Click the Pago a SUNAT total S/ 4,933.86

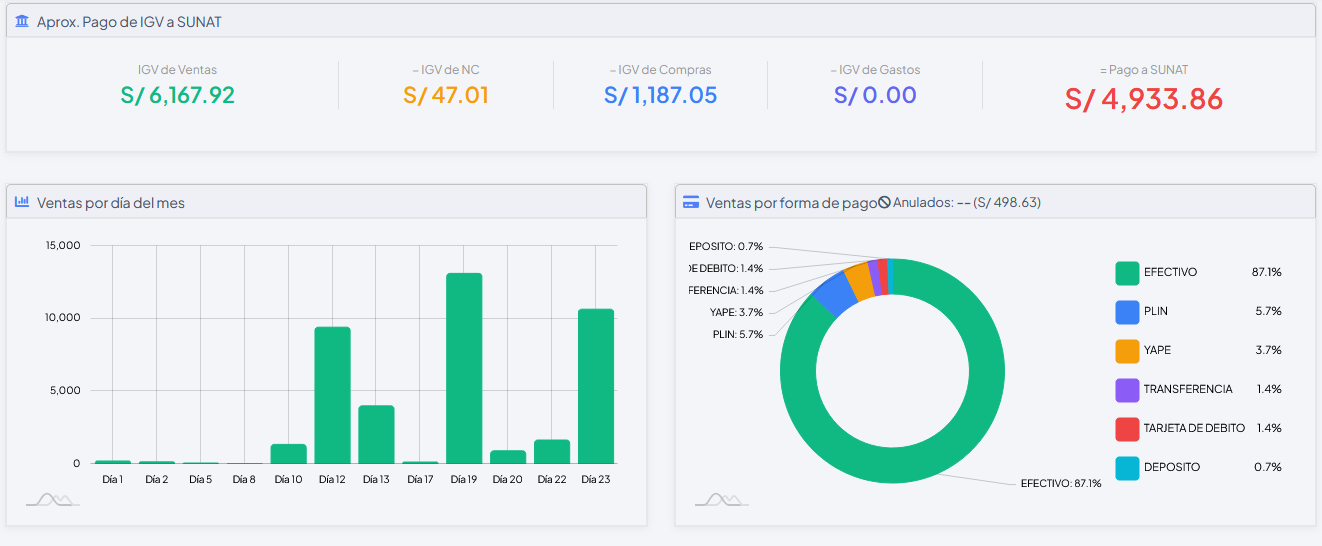pos(1144,99)
